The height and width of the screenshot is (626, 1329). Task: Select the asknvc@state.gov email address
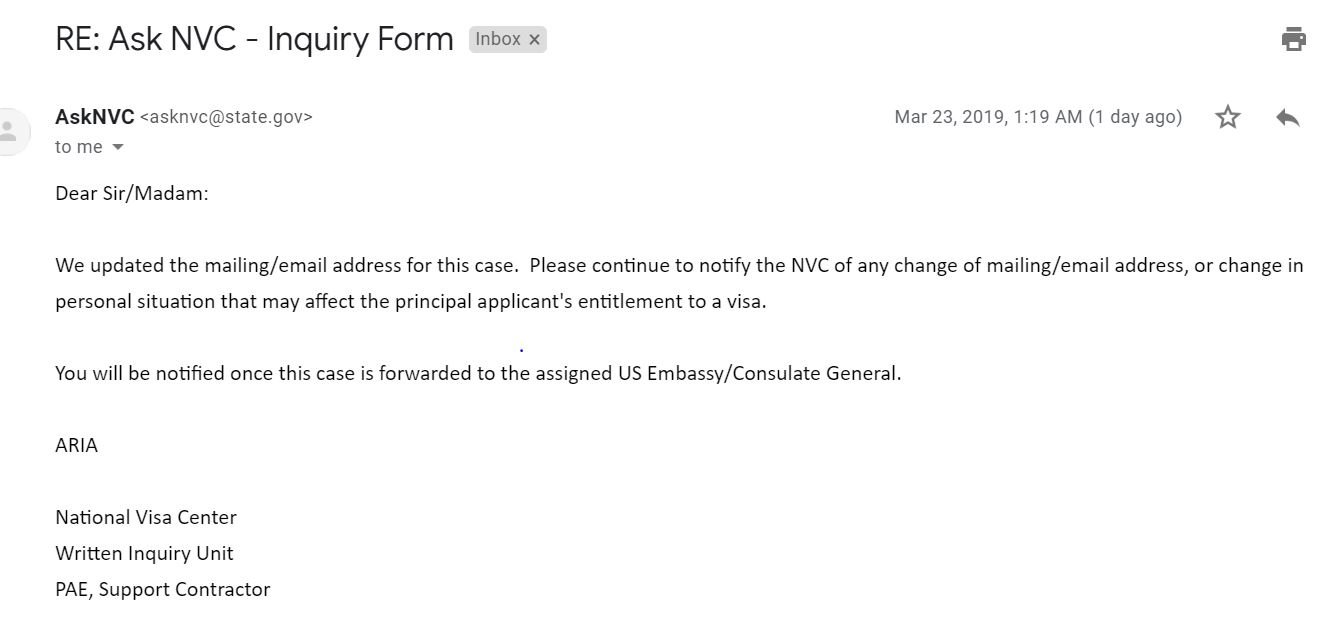[226, 117]
